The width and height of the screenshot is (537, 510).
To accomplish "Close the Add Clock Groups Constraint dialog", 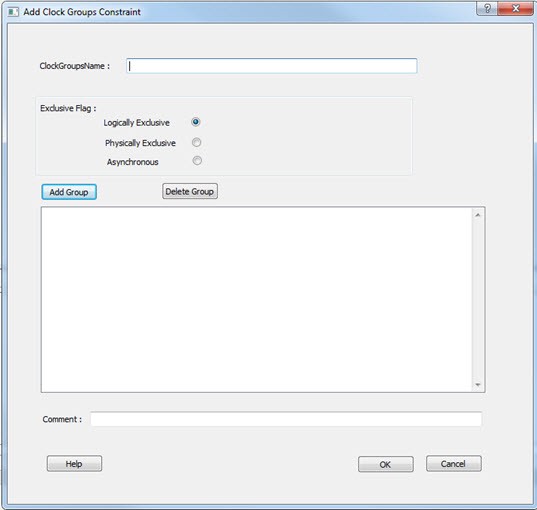I will pos(515,8).
